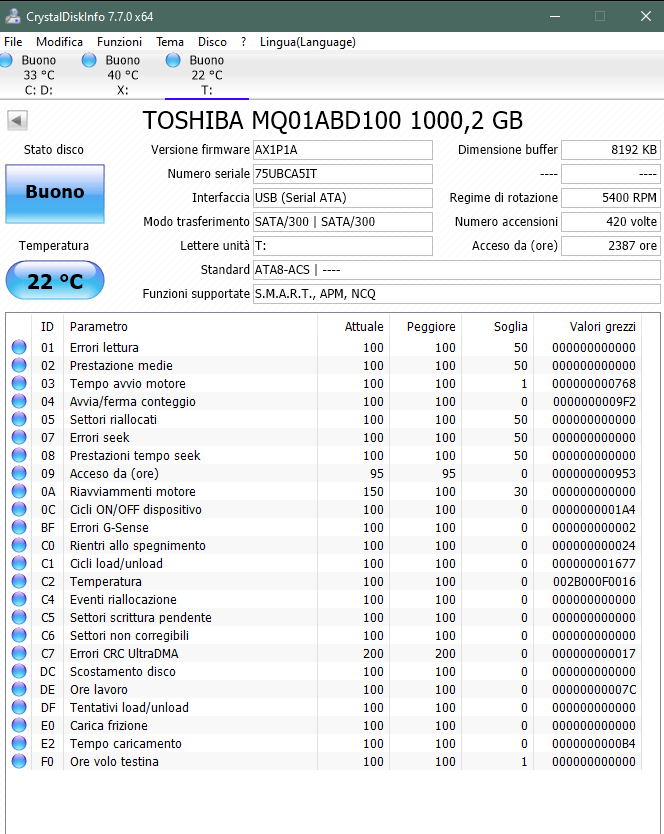The width and height of the screenshot is (664, 834).
Task: Click the TOSHIBA MQ01ABD100 1000,2 GB title
Action: click(x=333, y=120)
